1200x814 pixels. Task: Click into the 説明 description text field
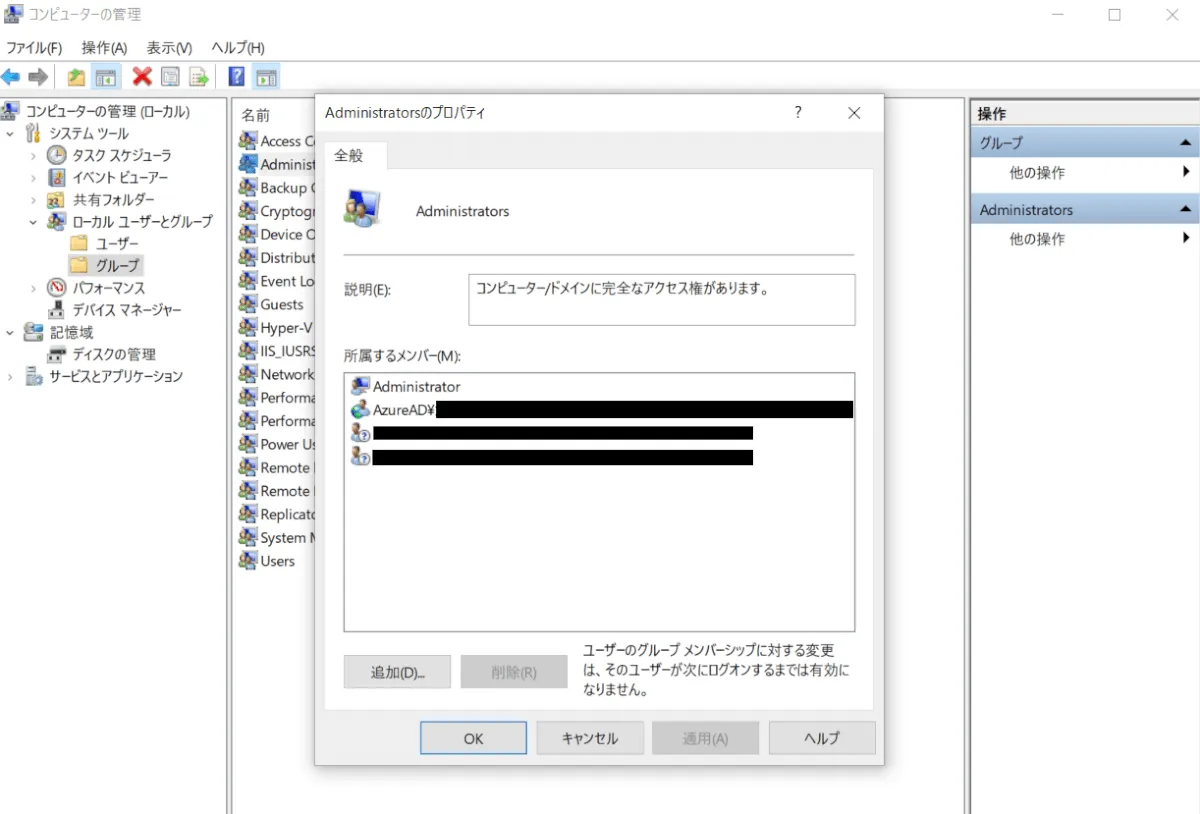(x=661, y=300)
